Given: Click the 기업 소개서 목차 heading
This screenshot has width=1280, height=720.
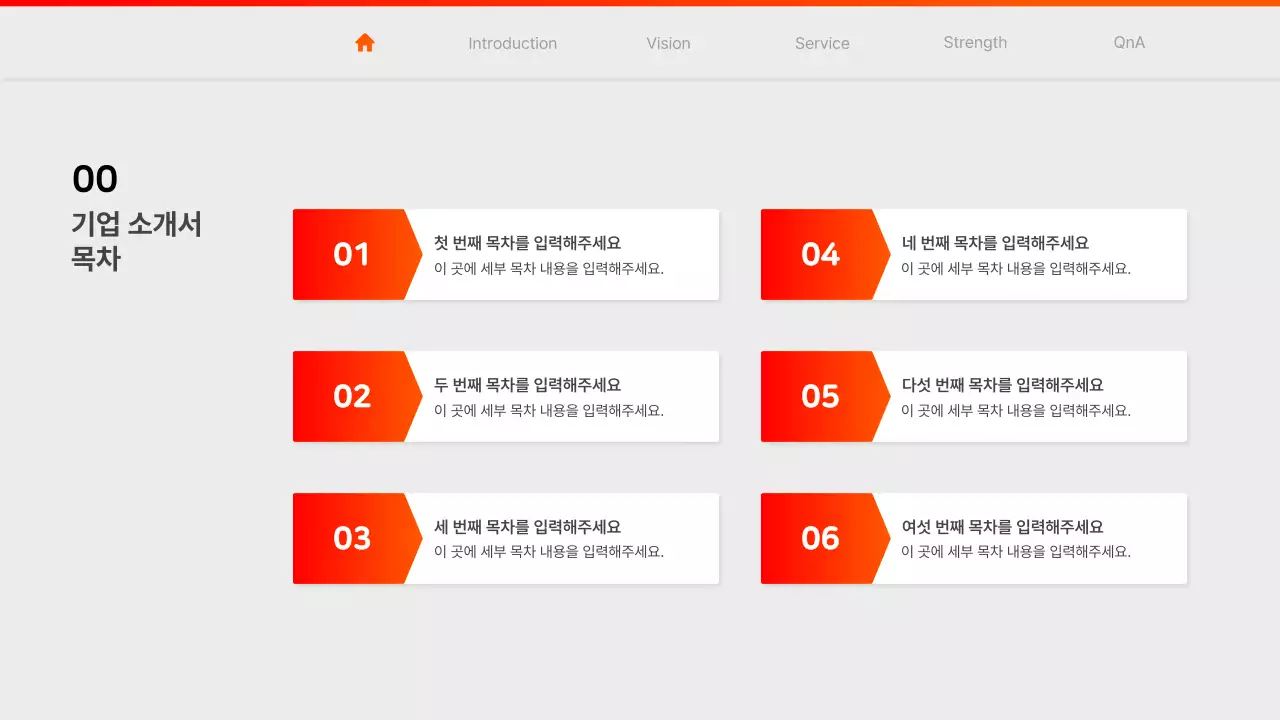Looking at the screenshot, I should [x=136, y=241].
